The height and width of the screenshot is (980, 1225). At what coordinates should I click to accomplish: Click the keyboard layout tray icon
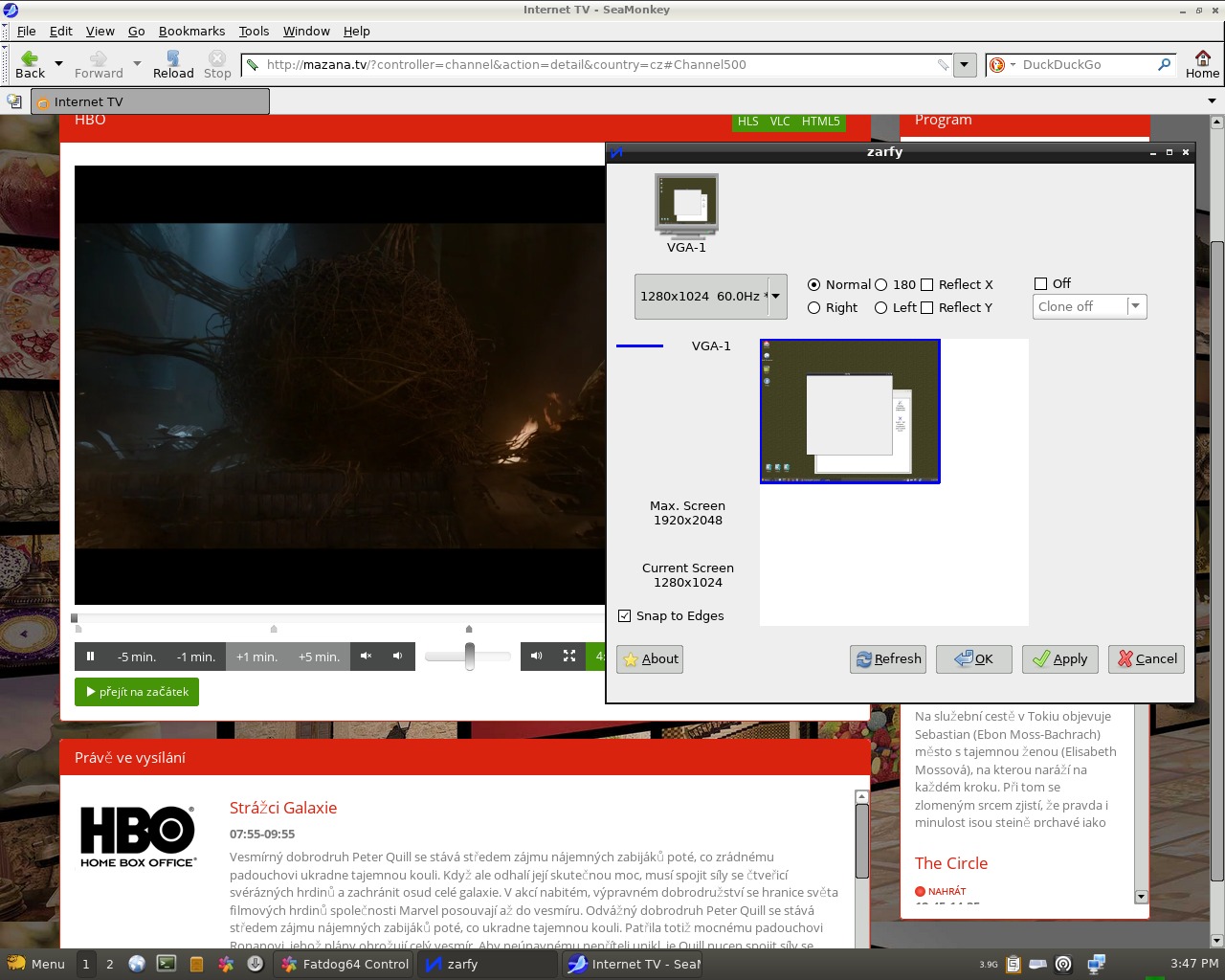[1038, 964]
